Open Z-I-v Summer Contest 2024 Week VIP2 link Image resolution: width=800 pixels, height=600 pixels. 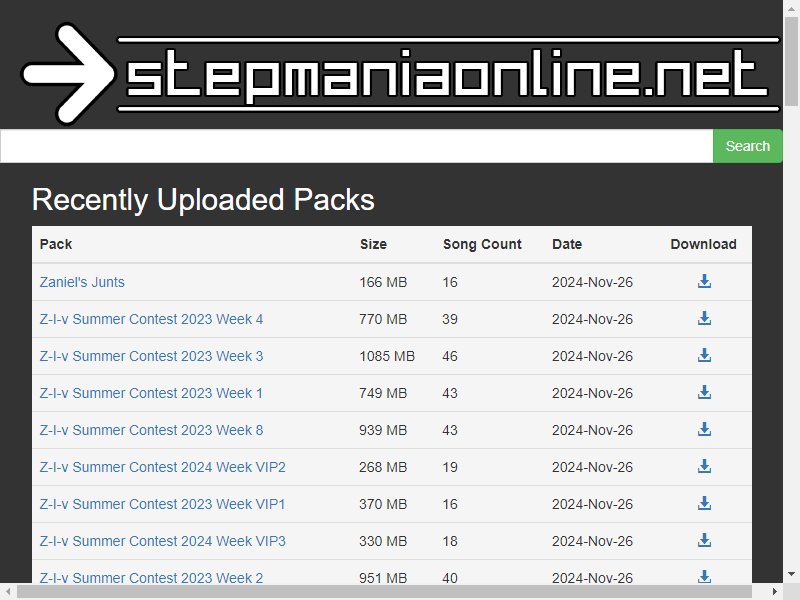(163, 467)
